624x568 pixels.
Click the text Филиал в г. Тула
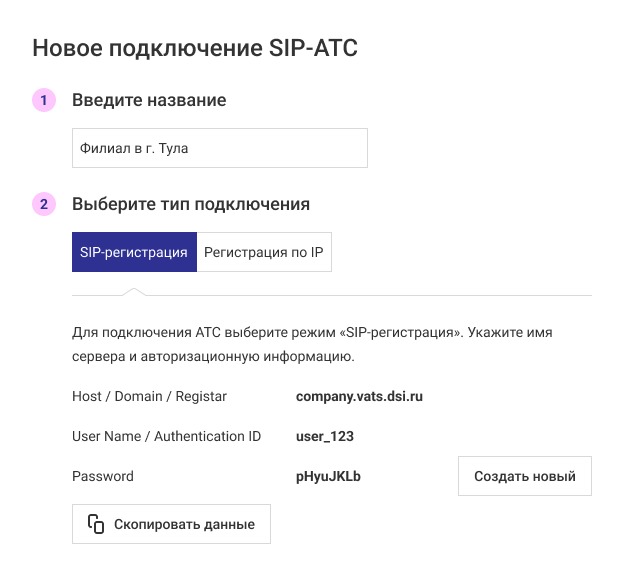pos(135,148)
